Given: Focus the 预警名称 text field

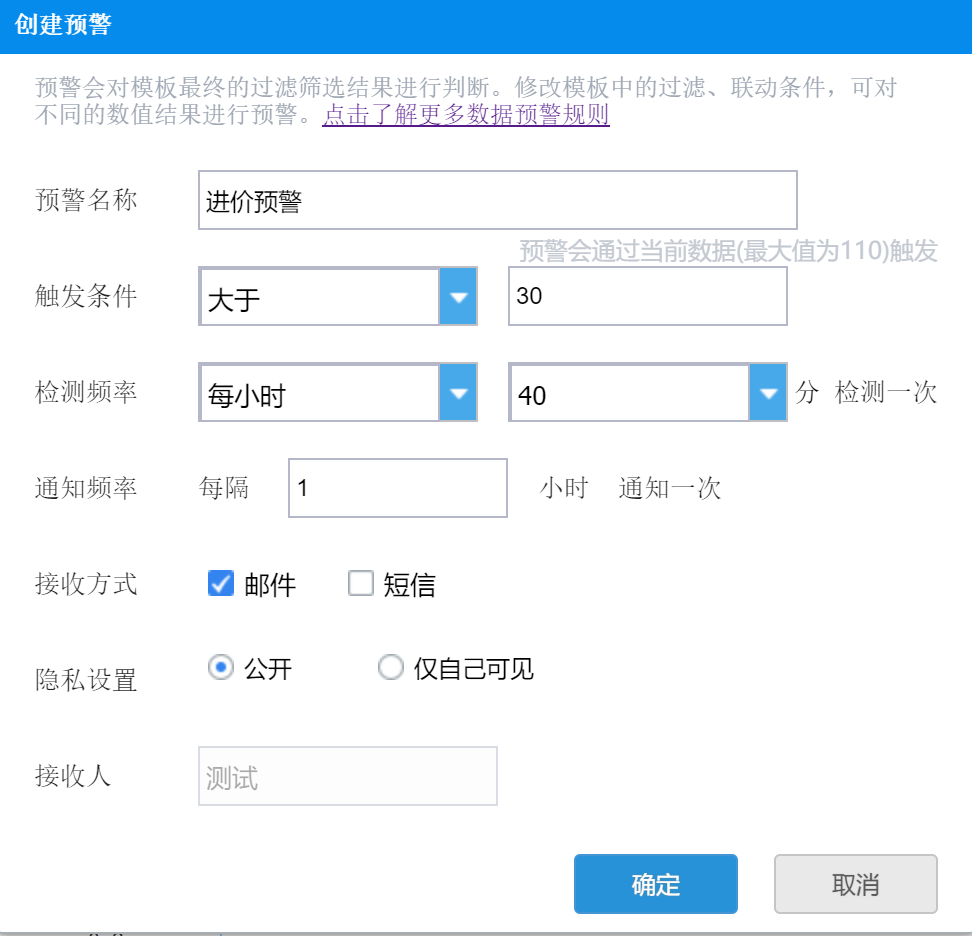Looking at the screenshot, I should [497, 201].
